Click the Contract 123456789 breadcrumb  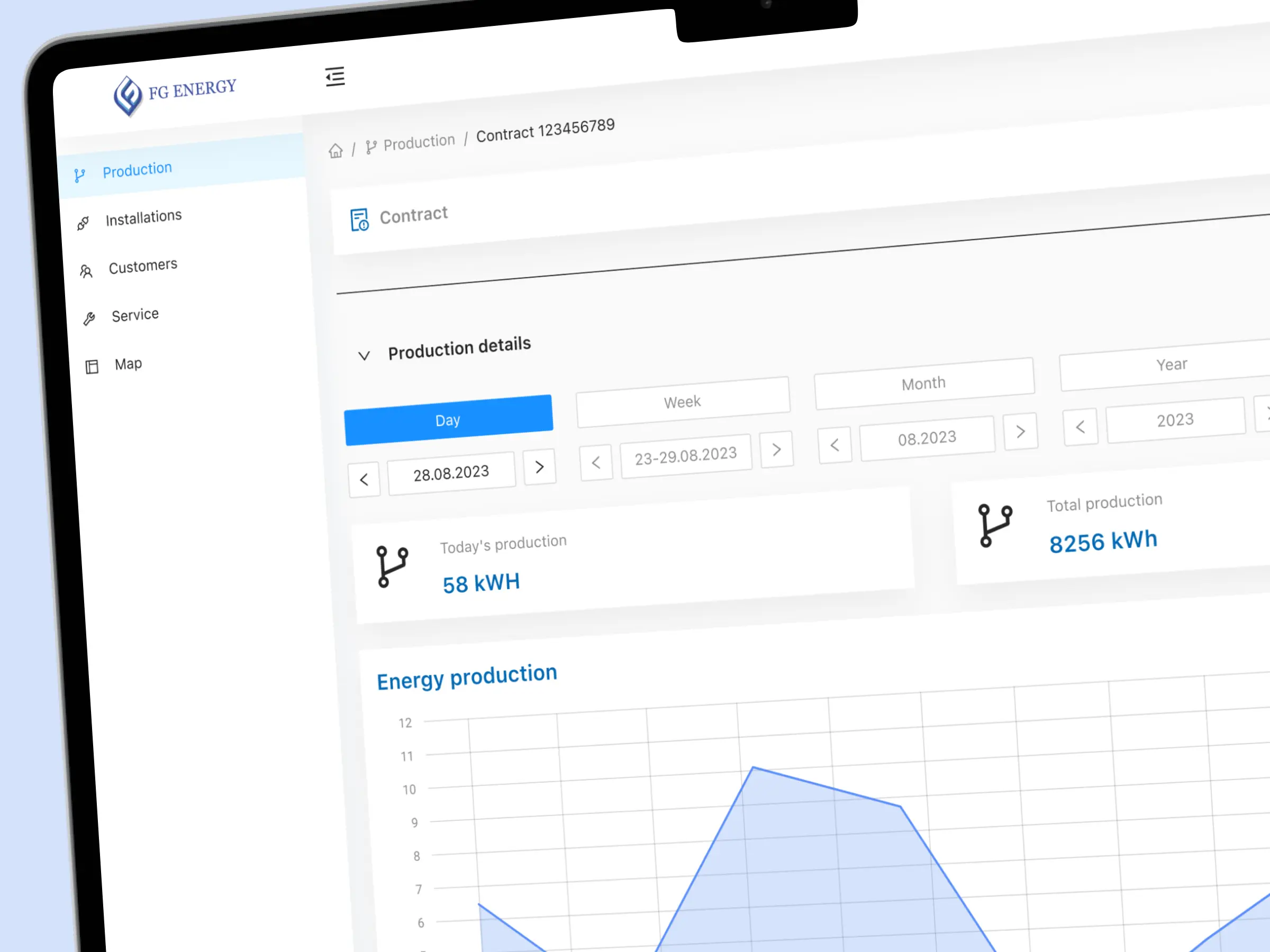(546, 130)
